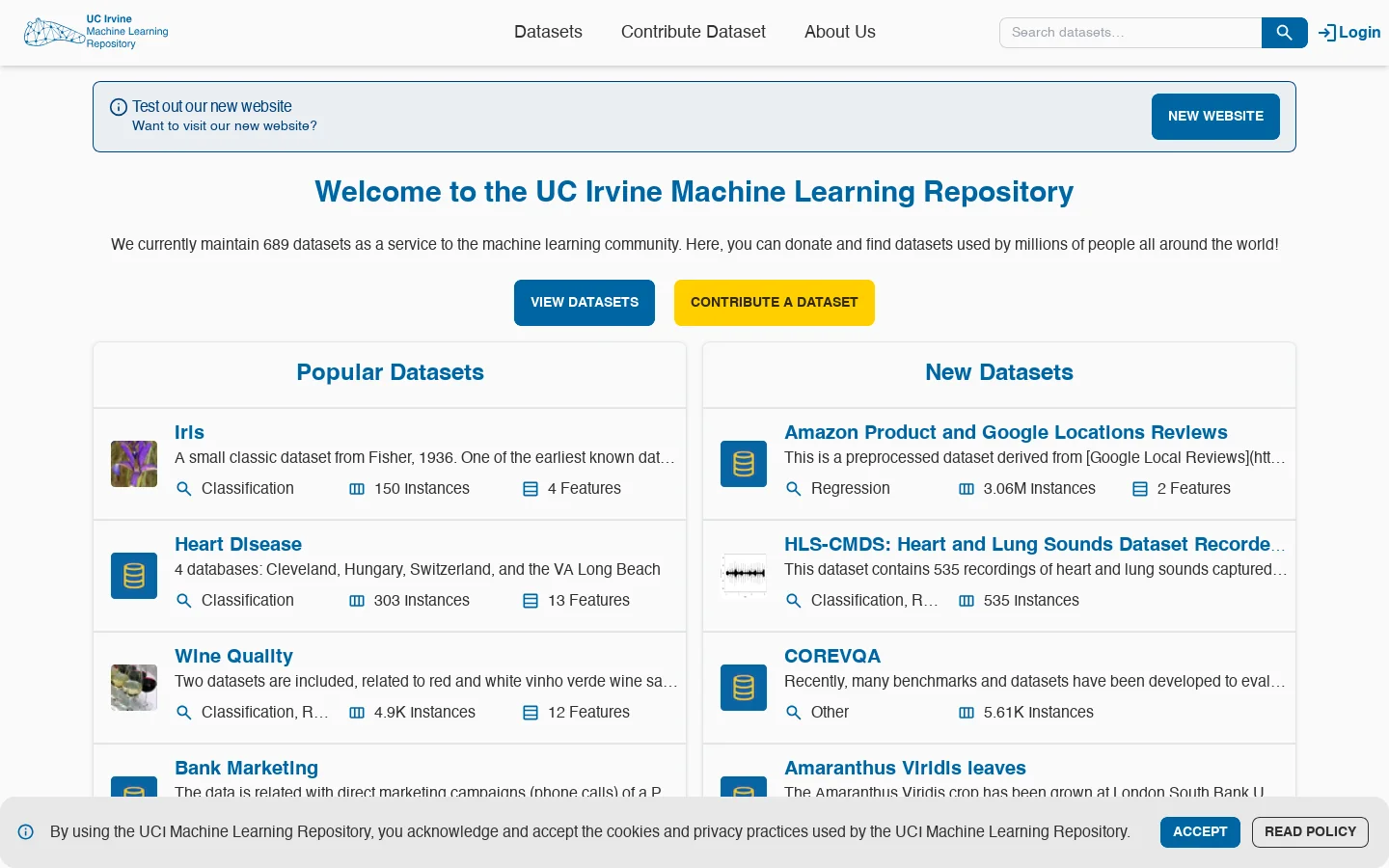Click the '12 Features' text
The height and width of the screenshot is (868, 1389).
[588, 713]
